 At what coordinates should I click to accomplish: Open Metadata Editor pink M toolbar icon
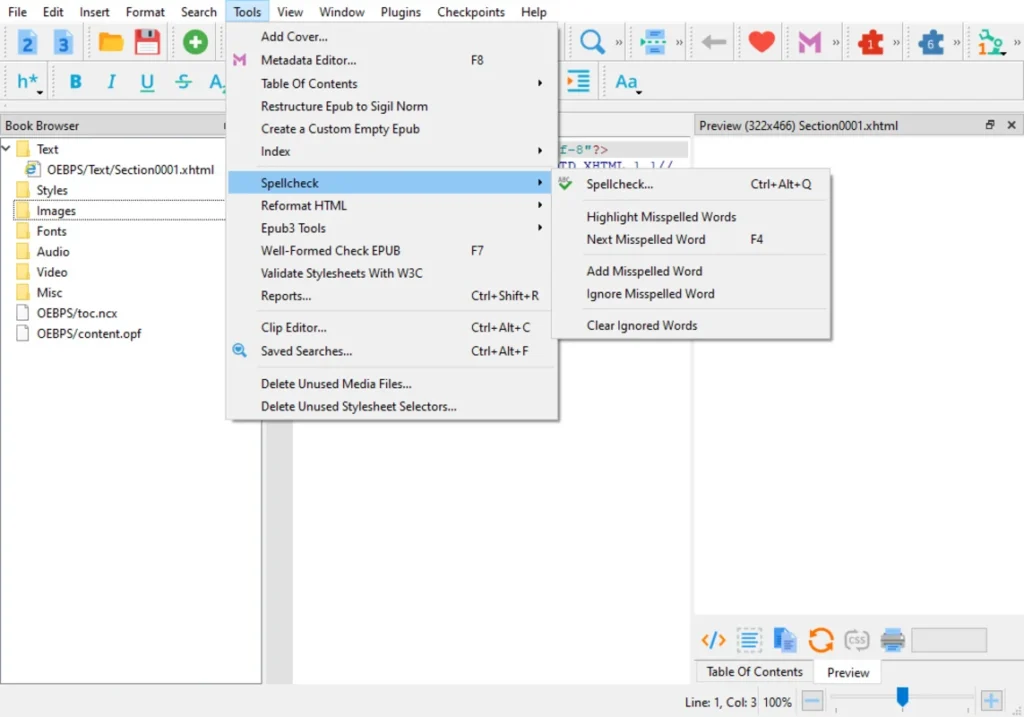pos(810,42)
